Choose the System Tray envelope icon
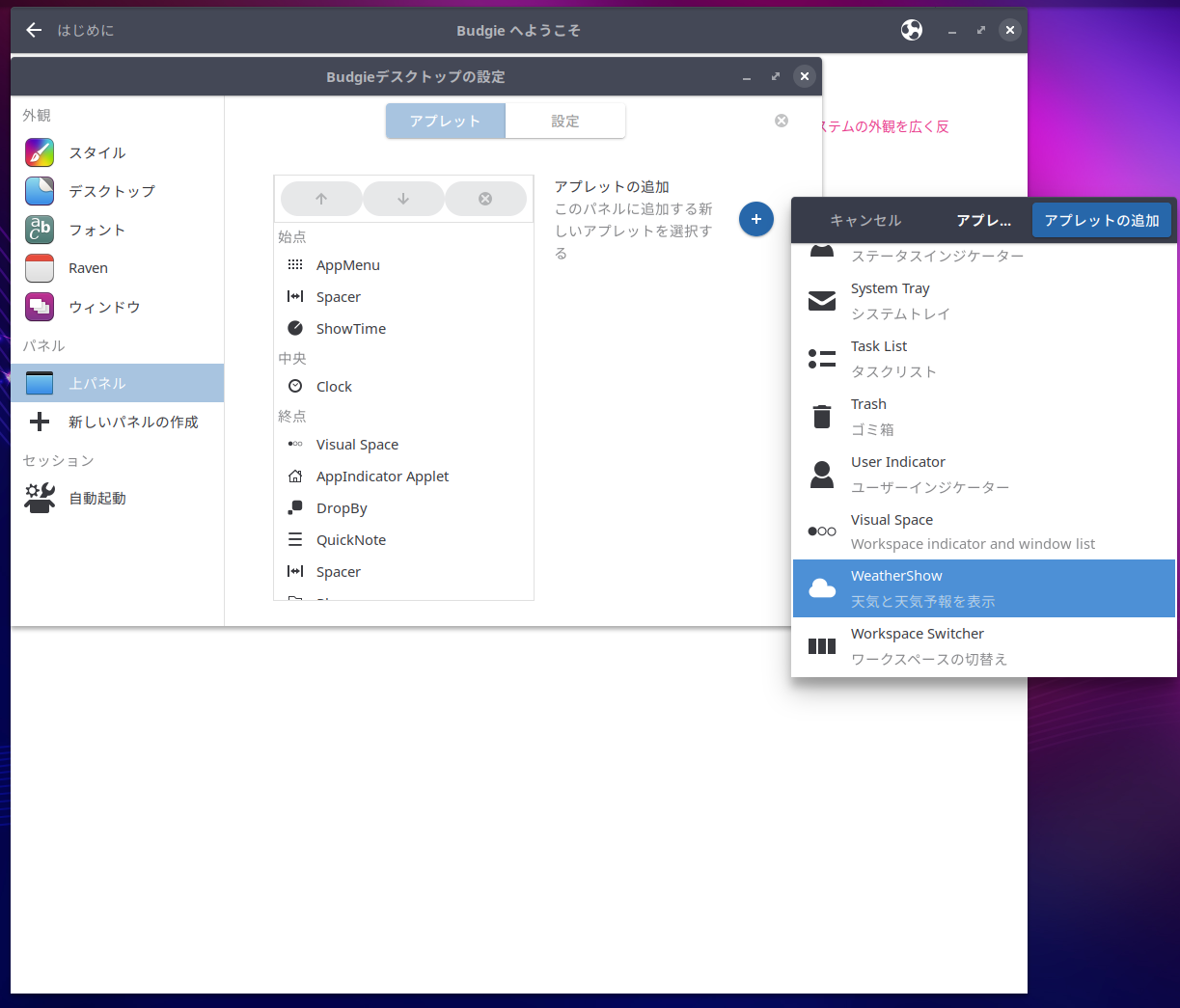 click(x=822, y=301)
